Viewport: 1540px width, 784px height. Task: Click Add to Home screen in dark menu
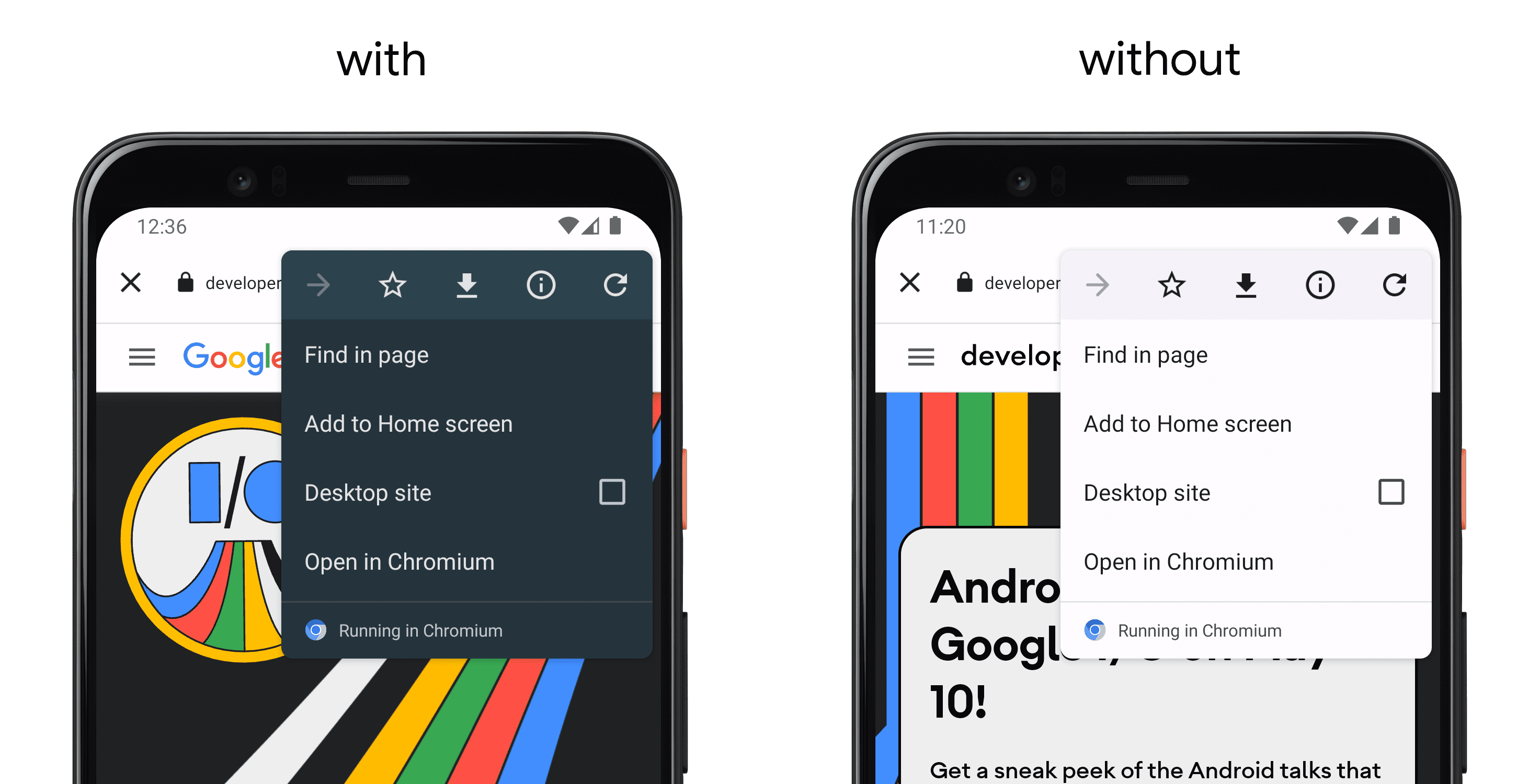point(408,422)
